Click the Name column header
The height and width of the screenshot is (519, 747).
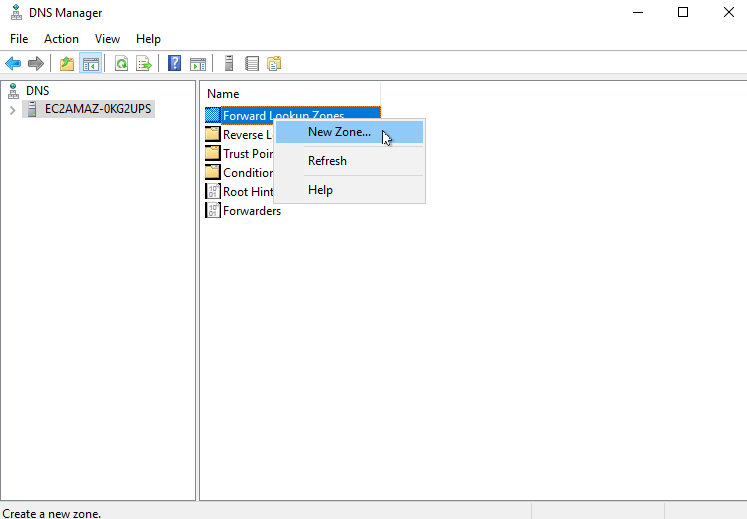point(223,93)
